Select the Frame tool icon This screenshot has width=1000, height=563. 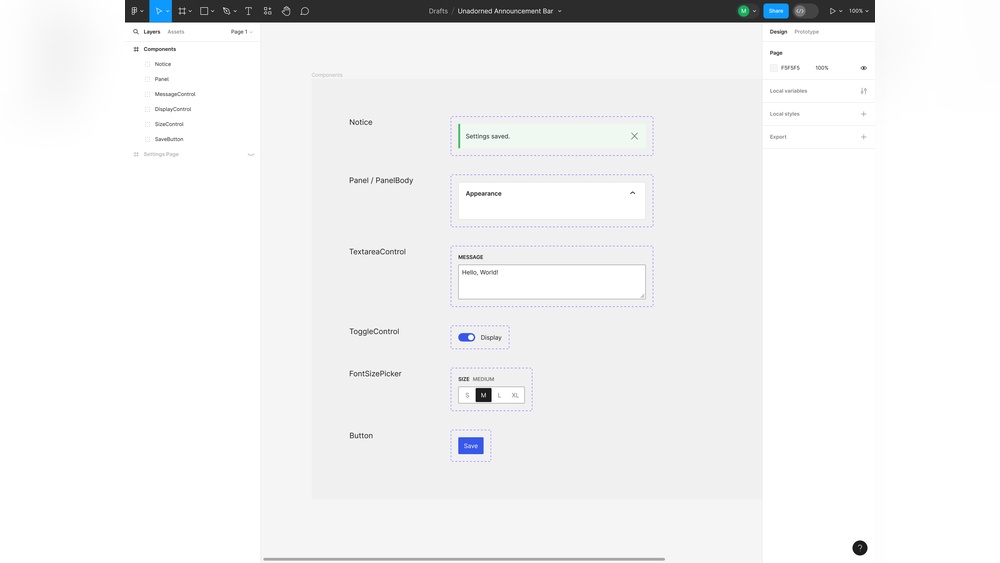tap(182, 11)
